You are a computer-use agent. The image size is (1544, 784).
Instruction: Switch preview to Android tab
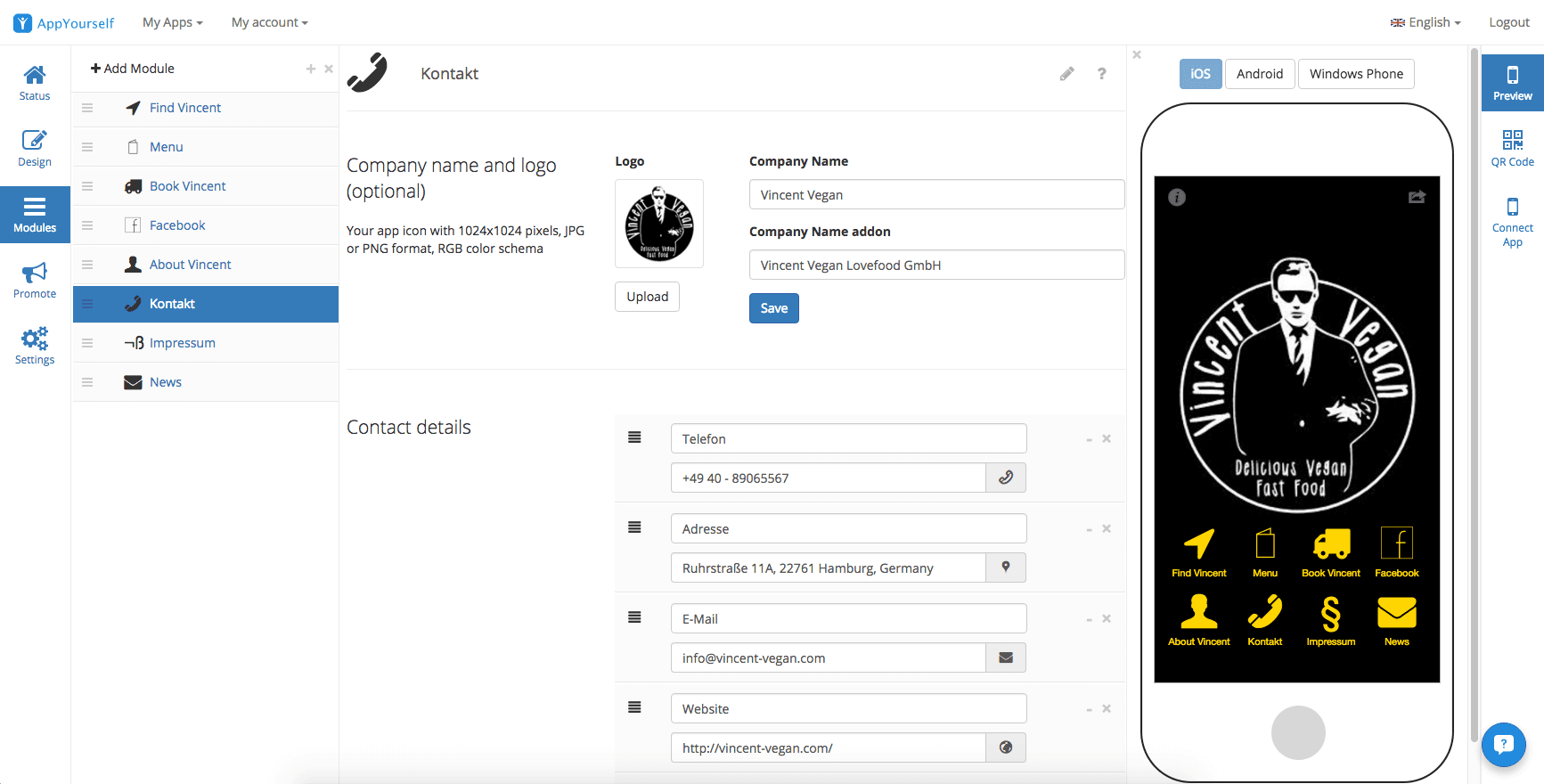pos(1260,74)
